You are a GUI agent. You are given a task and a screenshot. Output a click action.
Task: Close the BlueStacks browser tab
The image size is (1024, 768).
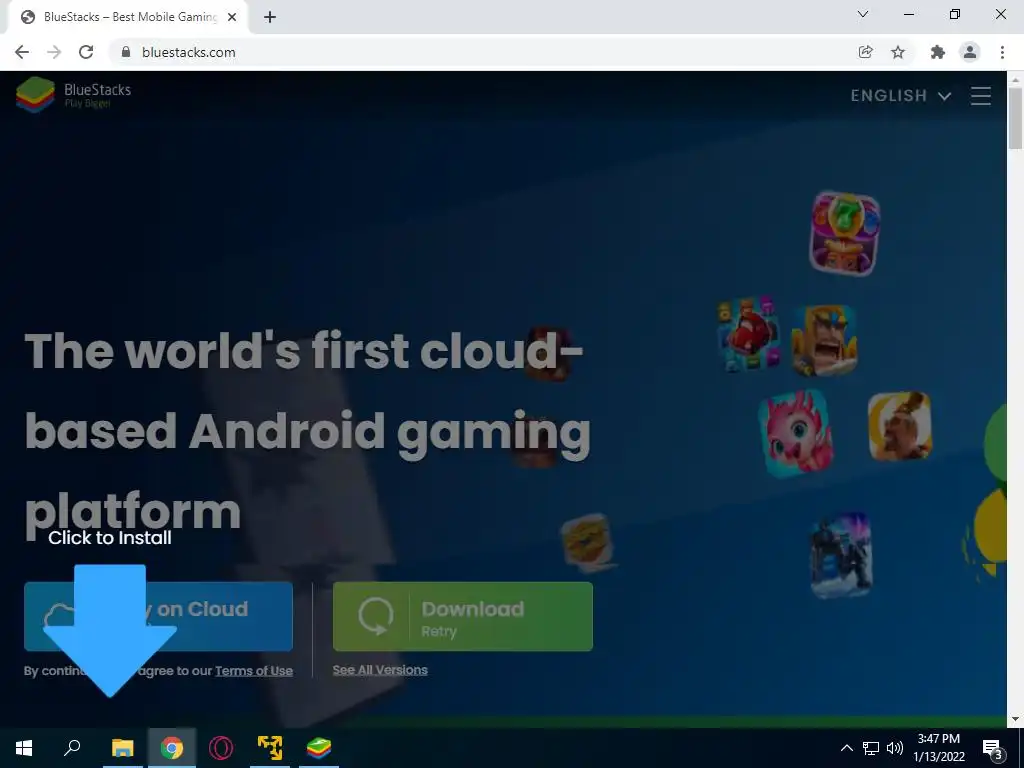pos(232,17)
